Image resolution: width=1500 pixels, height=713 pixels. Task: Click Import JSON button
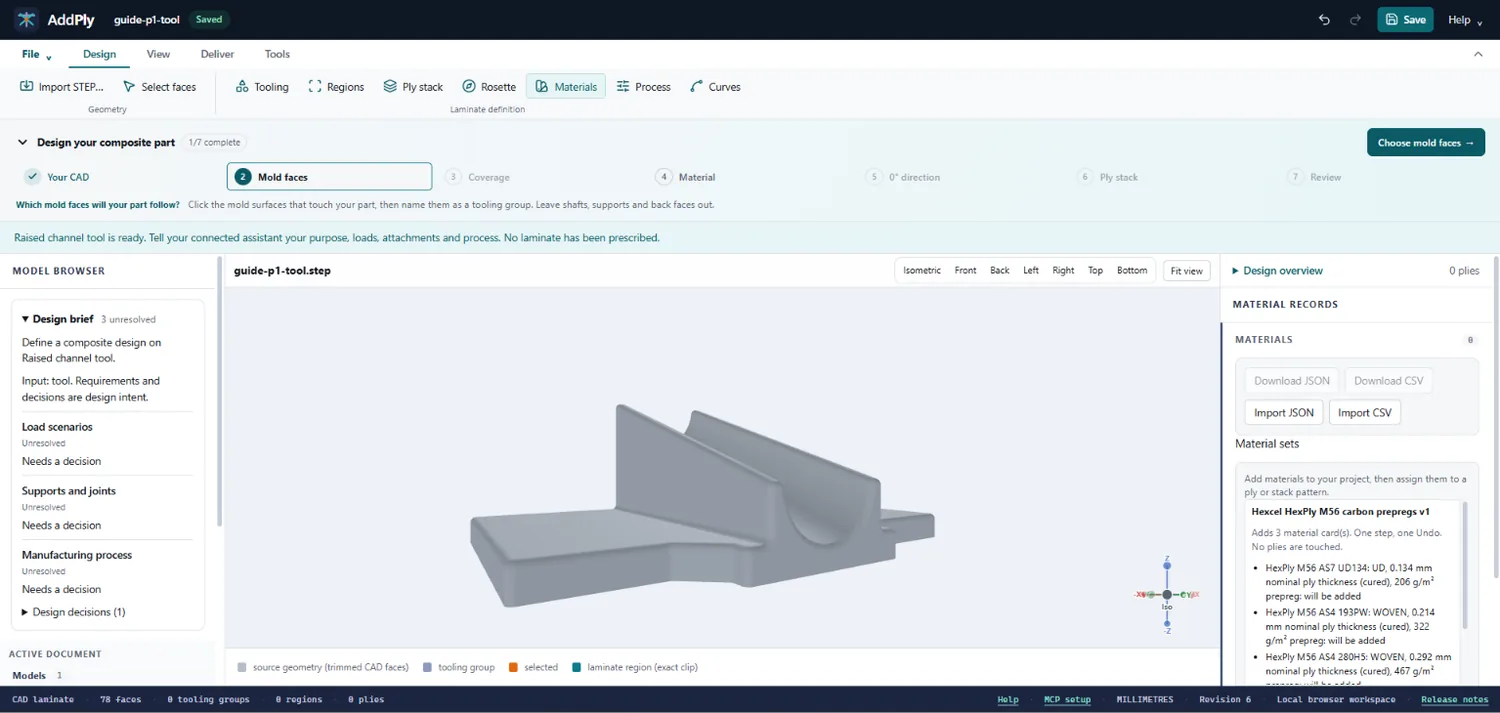[1284, 413]
